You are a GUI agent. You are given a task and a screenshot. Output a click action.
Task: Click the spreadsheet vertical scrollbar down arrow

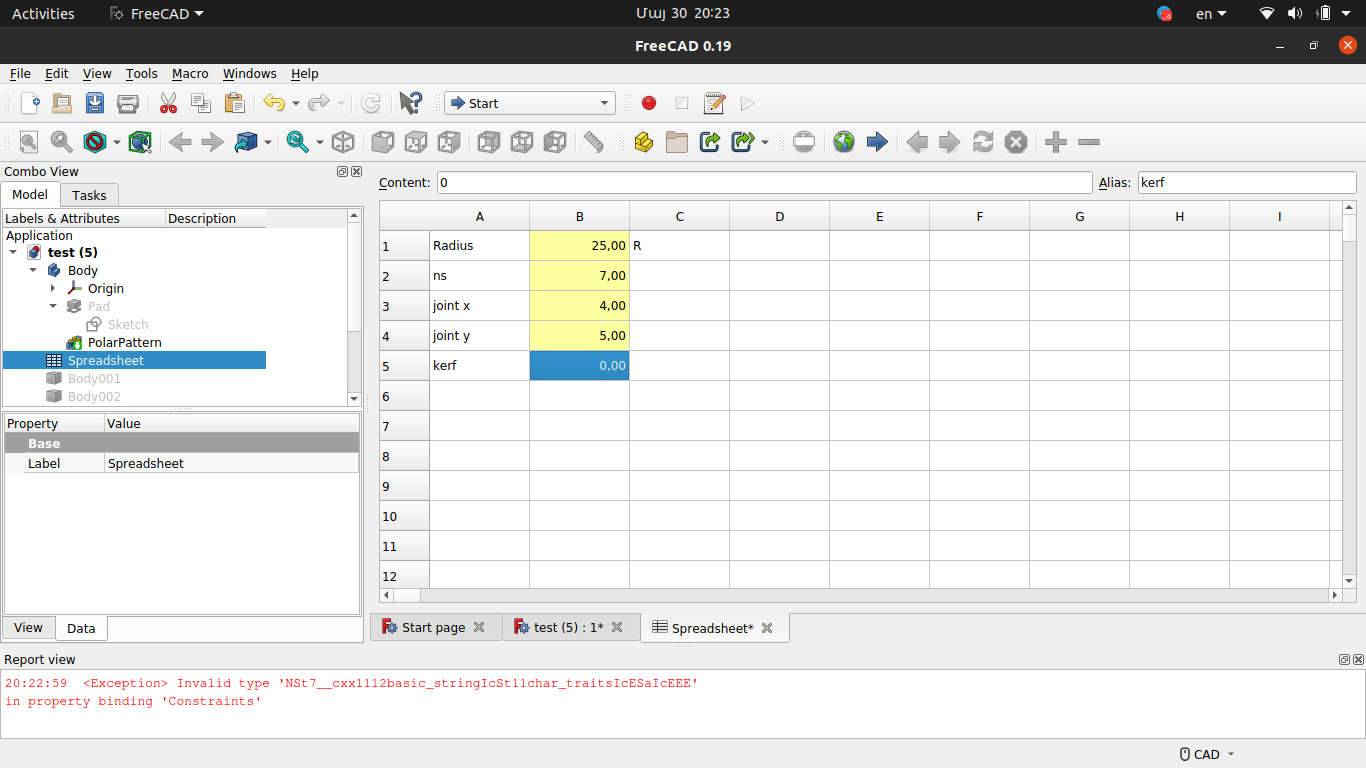1349,581
